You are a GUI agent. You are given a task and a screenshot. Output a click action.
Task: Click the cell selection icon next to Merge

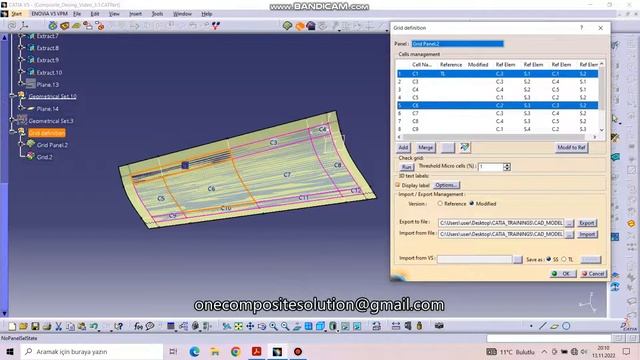click(464, 147)
